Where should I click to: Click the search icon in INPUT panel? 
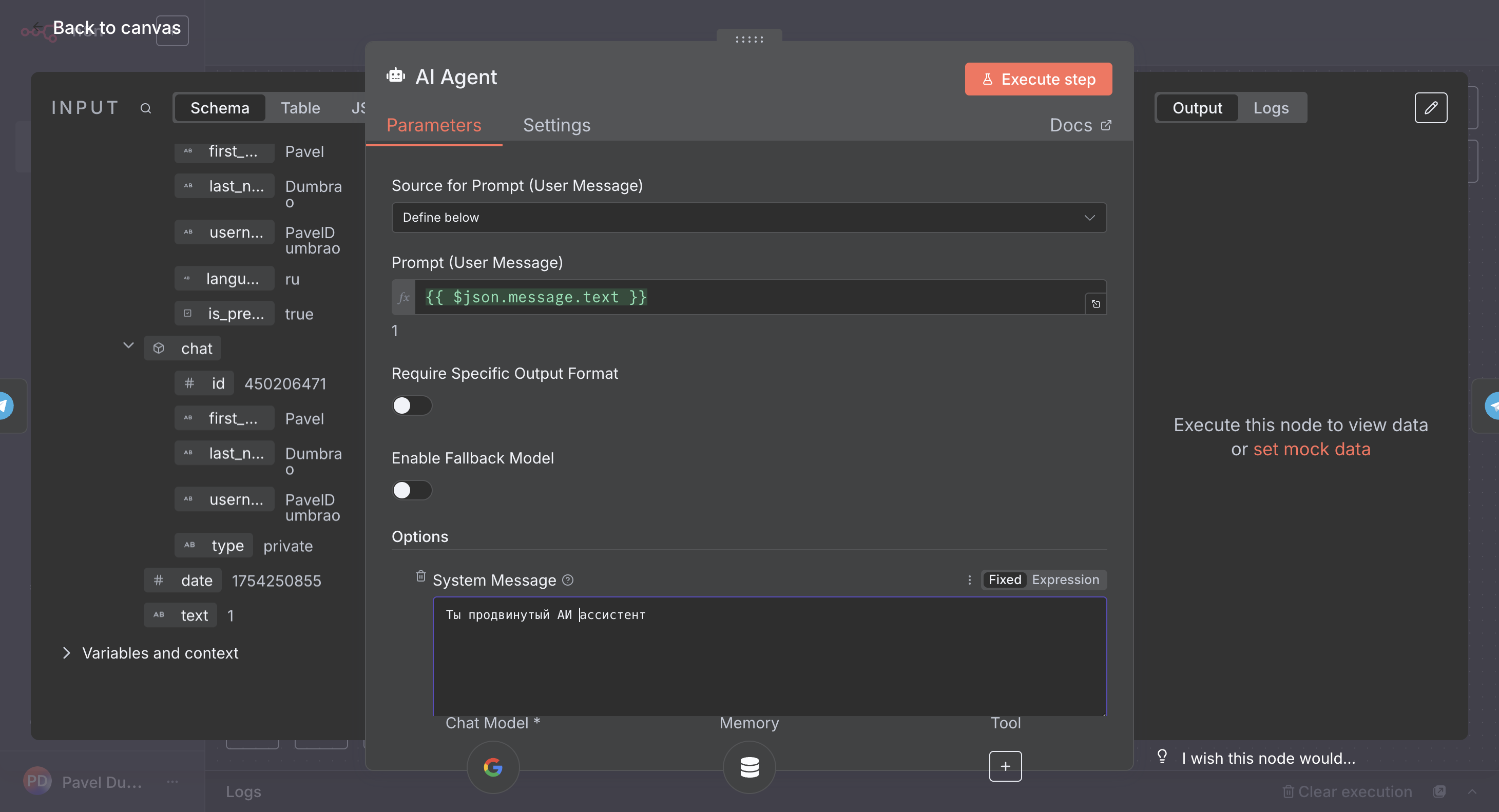[145, 108]
